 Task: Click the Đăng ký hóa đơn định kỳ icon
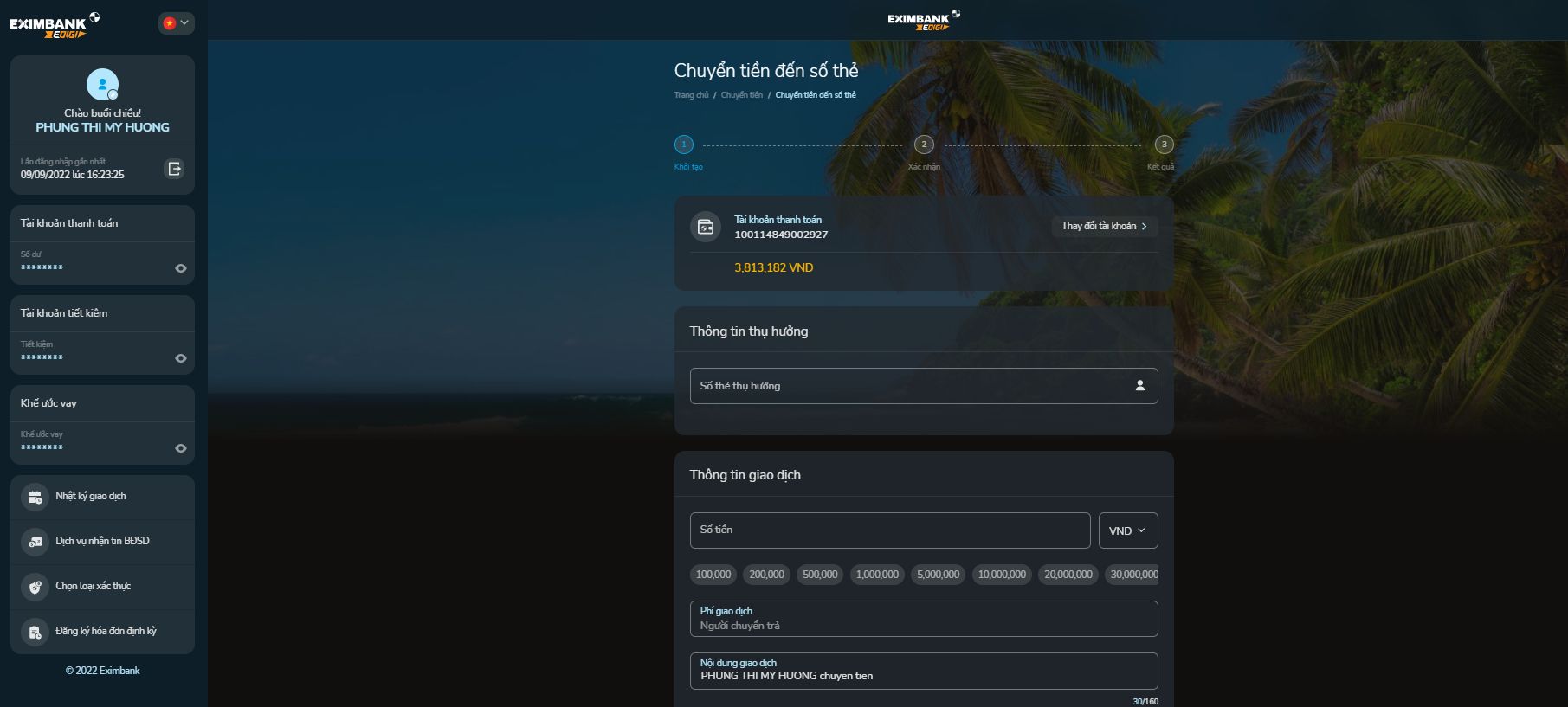pos(35,632)
